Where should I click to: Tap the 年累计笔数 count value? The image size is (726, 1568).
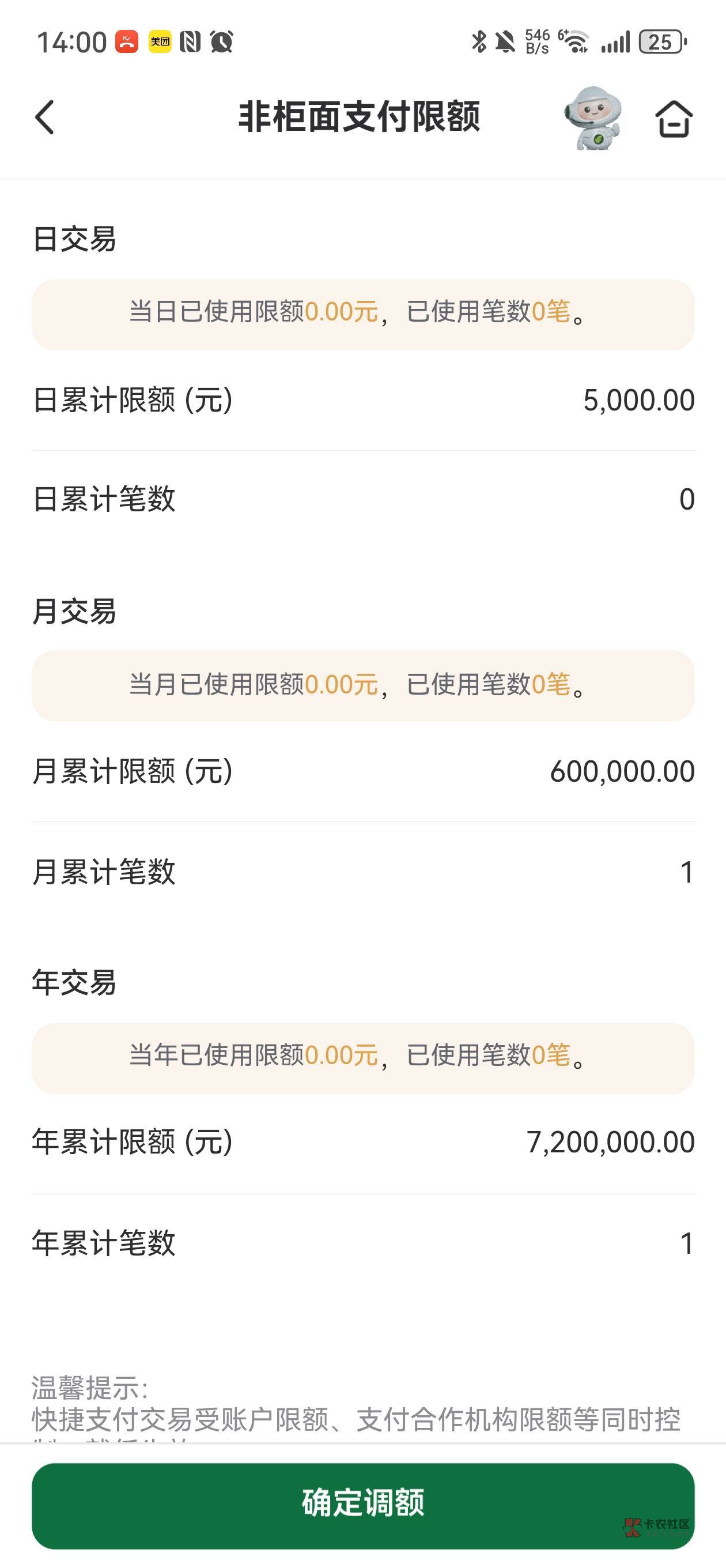686,1243
